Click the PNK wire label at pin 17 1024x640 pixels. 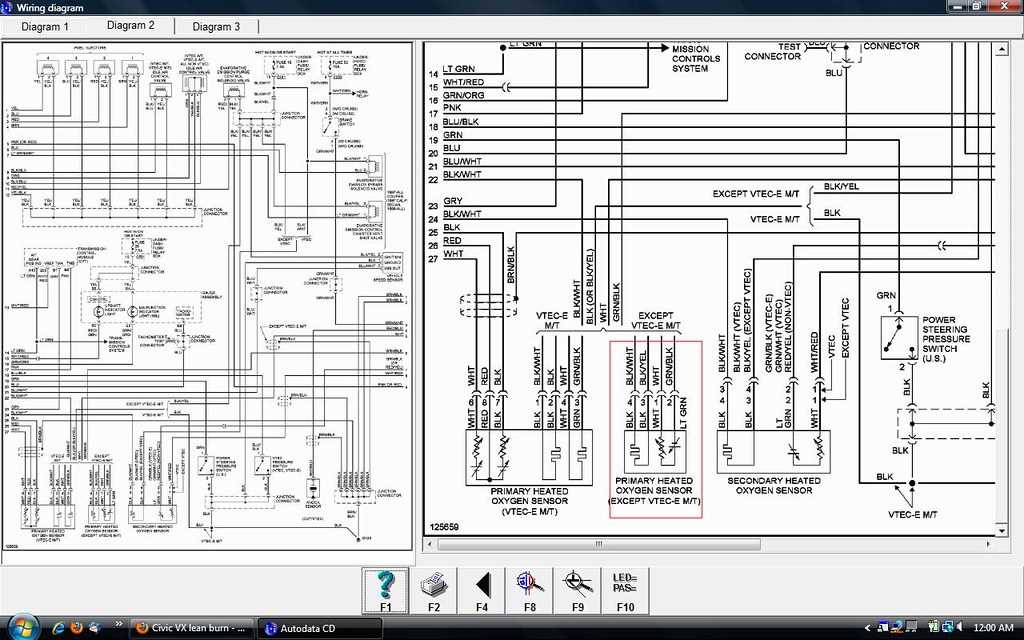452,108
